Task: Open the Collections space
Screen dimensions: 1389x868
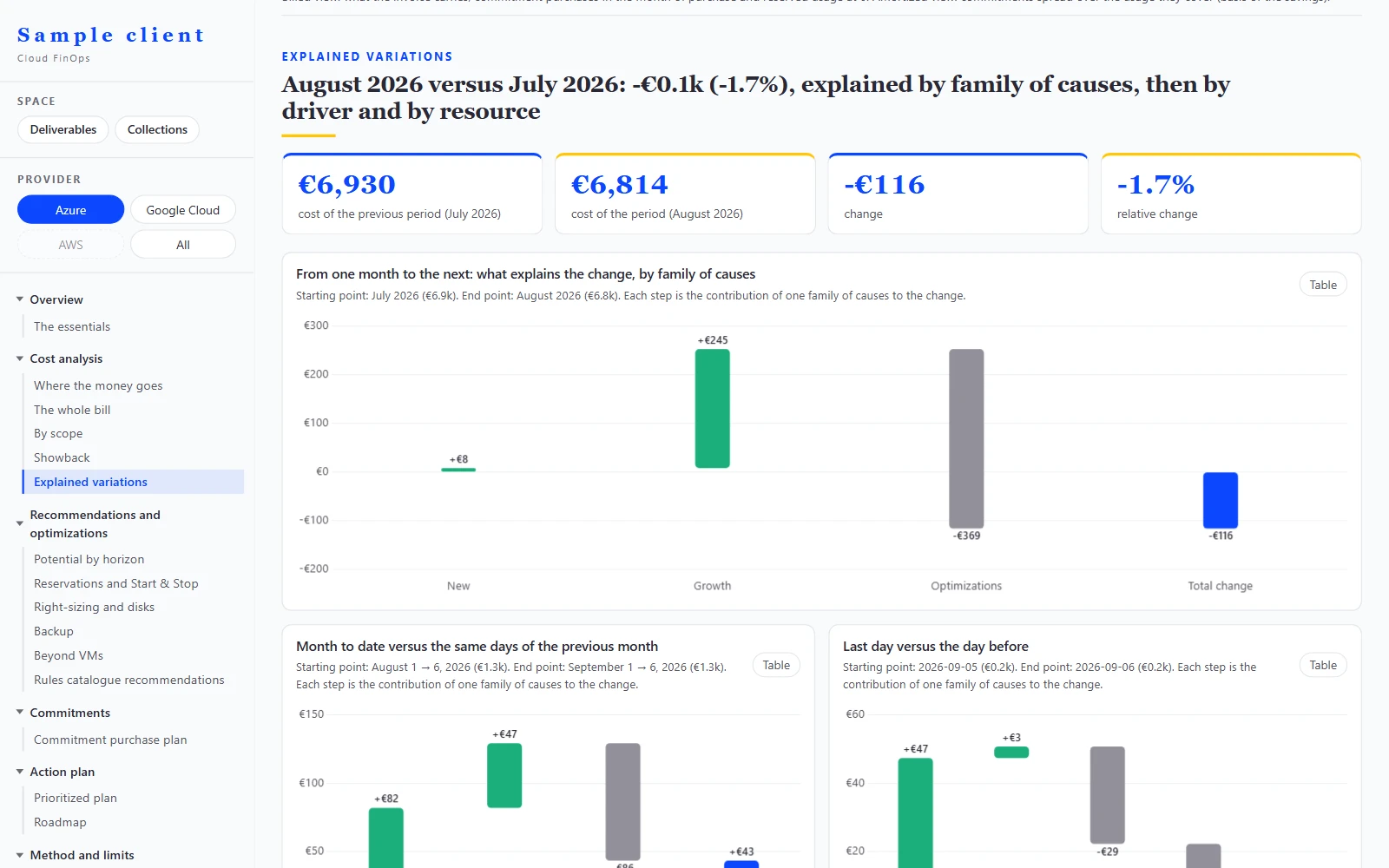Action: click(157, 129)
